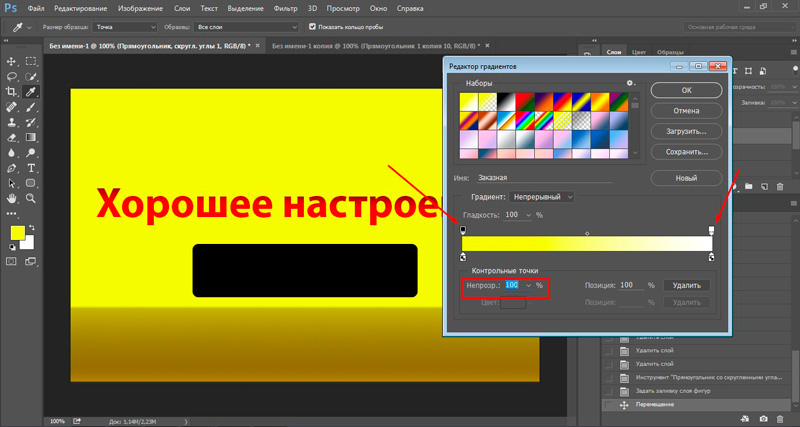The image size is (800, 427).
Task: Select the Horizontal Type tool
Action: click(31, 169)
